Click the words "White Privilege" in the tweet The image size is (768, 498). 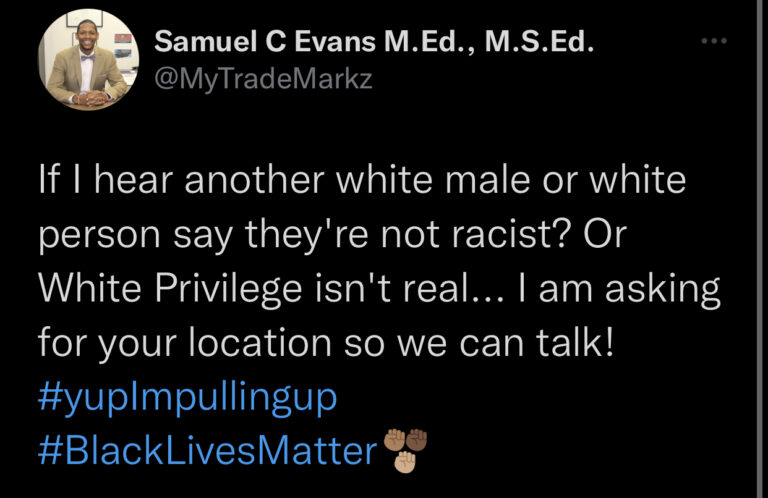coord(170,289)
